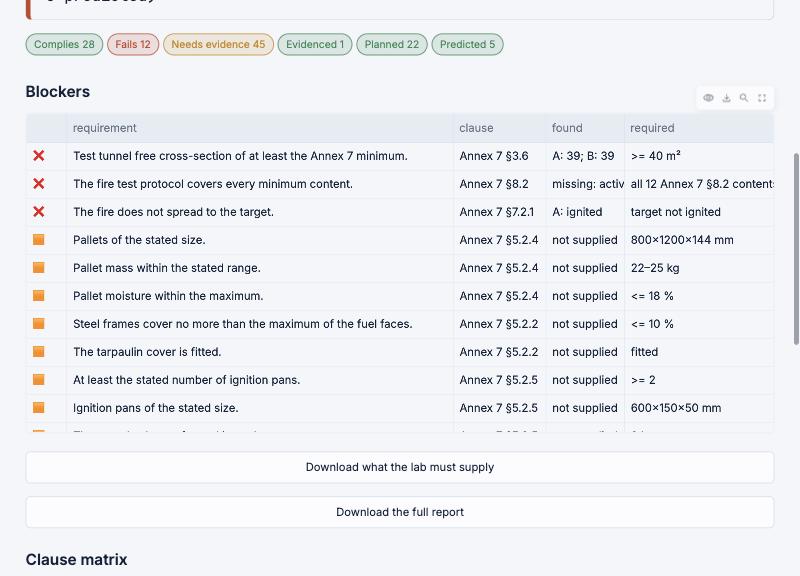The width and height of the screenshot is (800, 576).
Task: Click the red X beside fire test protocol row
Action: [39, 184]
